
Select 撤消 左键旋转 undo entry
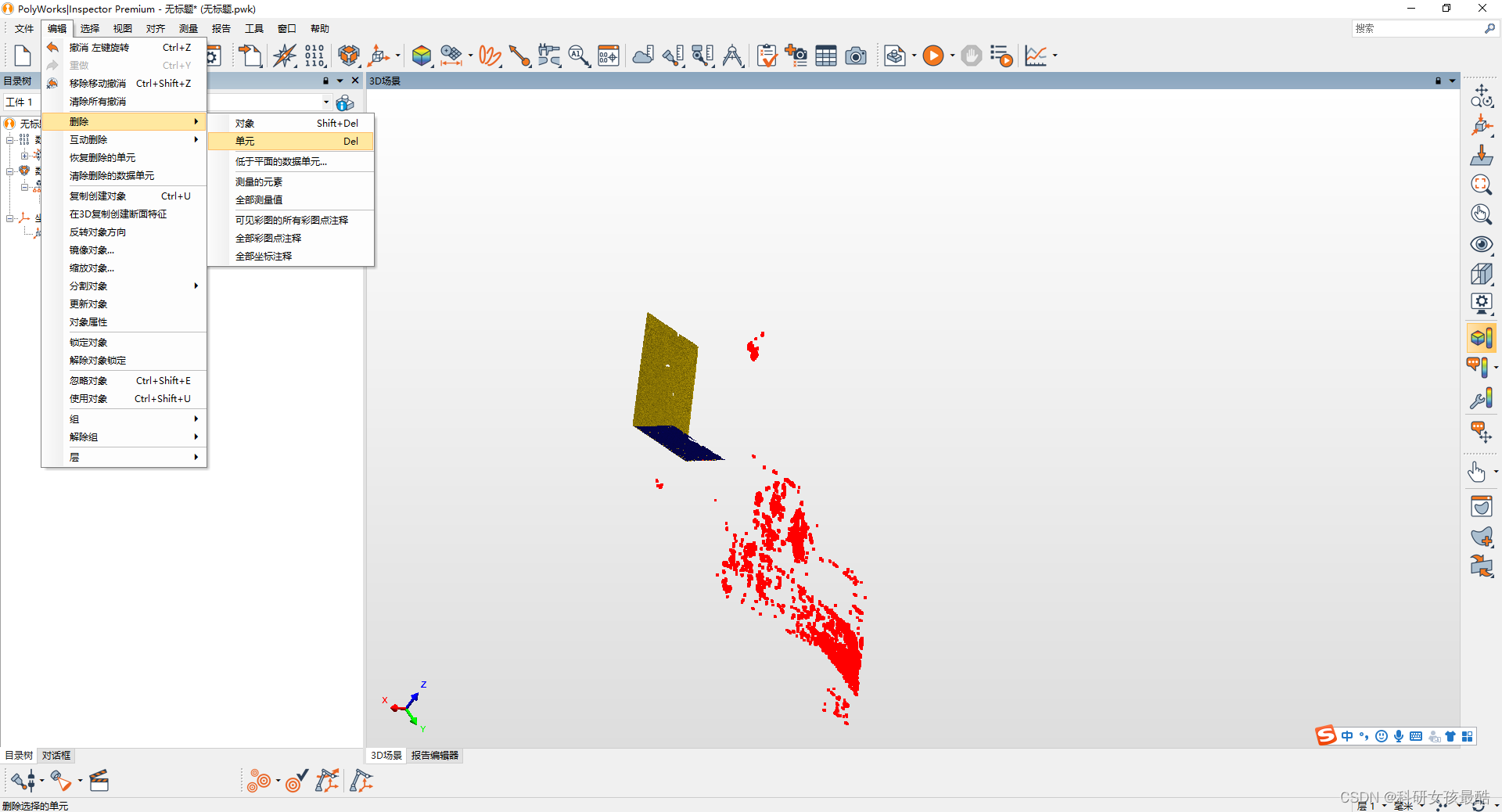[x=124, y=48]
